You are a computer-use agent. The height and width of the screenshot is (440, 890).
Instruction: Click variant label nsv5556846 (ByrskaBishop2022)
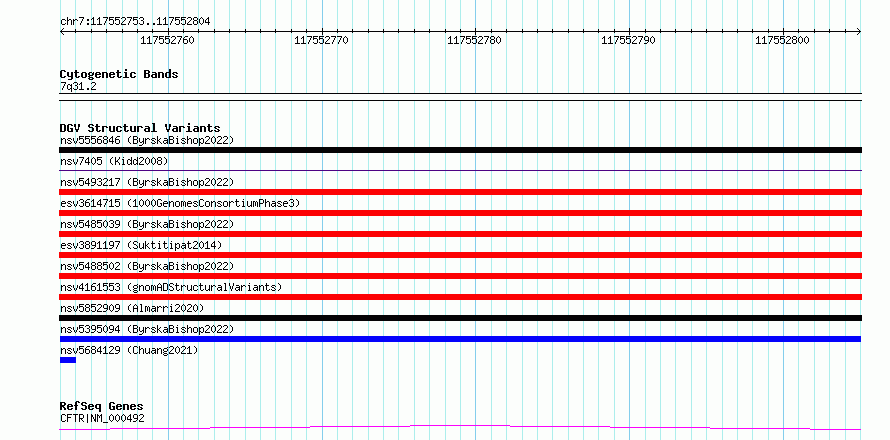click(x=147, y=140)
